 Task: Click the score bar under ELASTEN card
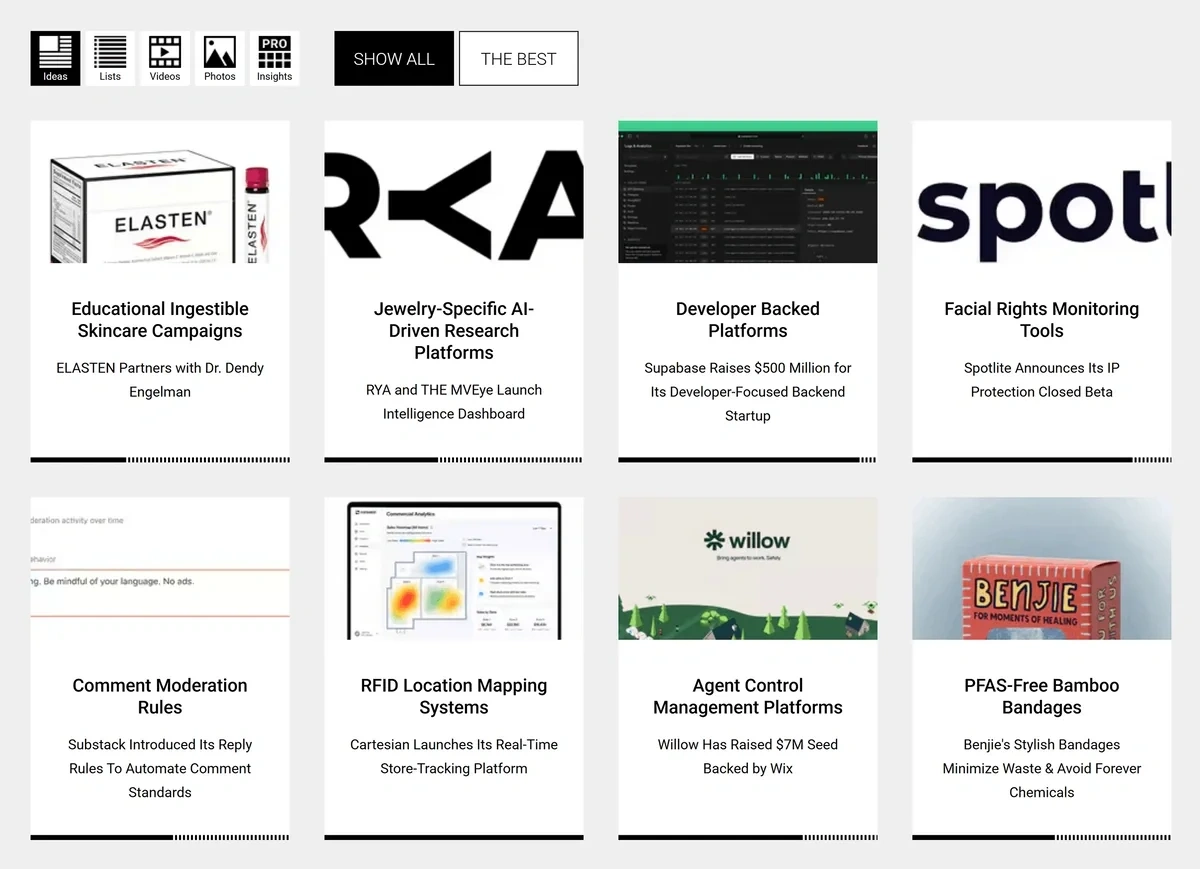click(x=160, y=460)
